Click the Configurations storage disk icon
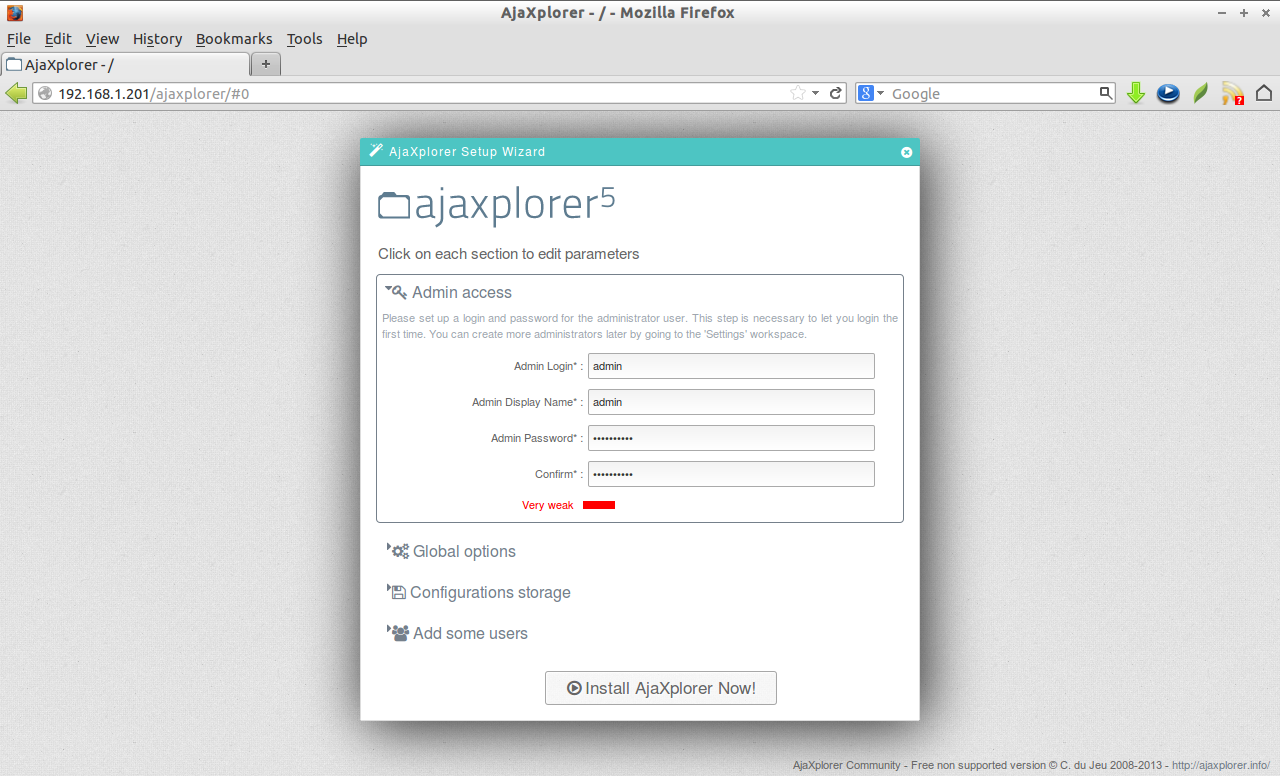 coord(398,592)
